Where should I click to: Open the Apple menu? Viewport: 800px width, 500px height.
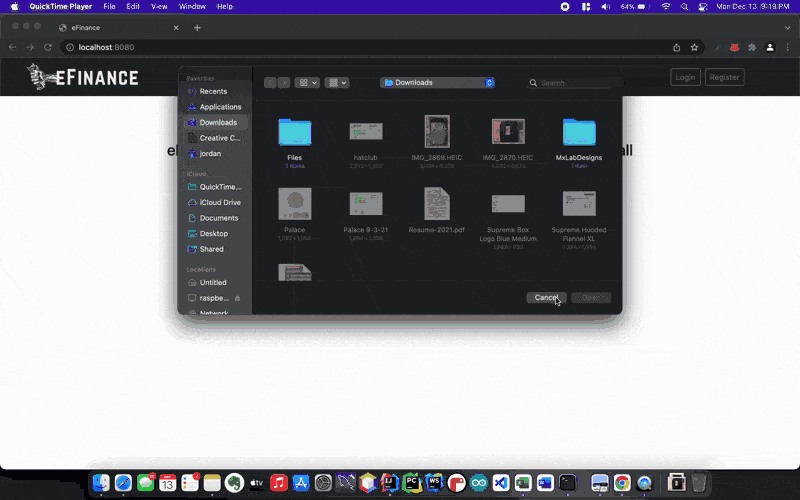(x=14, y=7)
